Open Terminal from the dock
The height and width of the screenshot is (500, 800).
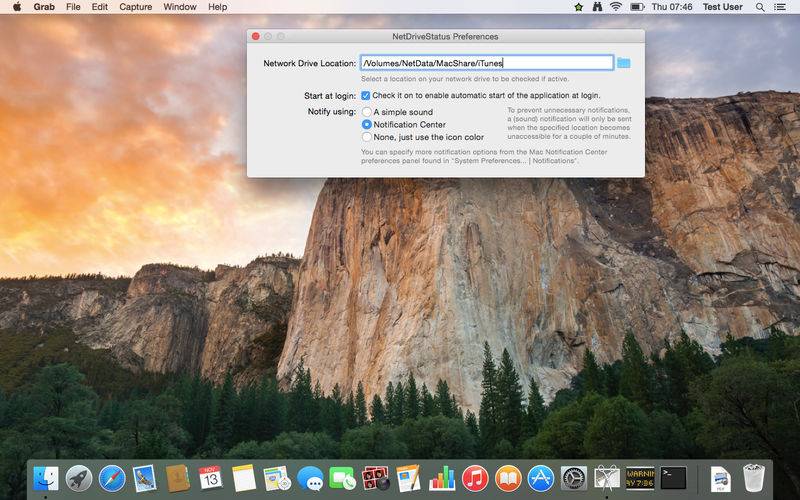[x=674, y=478]
